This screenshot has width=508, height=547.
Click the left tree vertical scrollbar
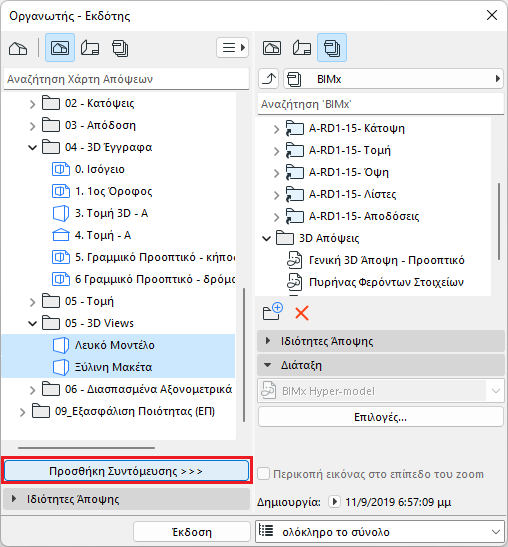[x=244, y=355]
